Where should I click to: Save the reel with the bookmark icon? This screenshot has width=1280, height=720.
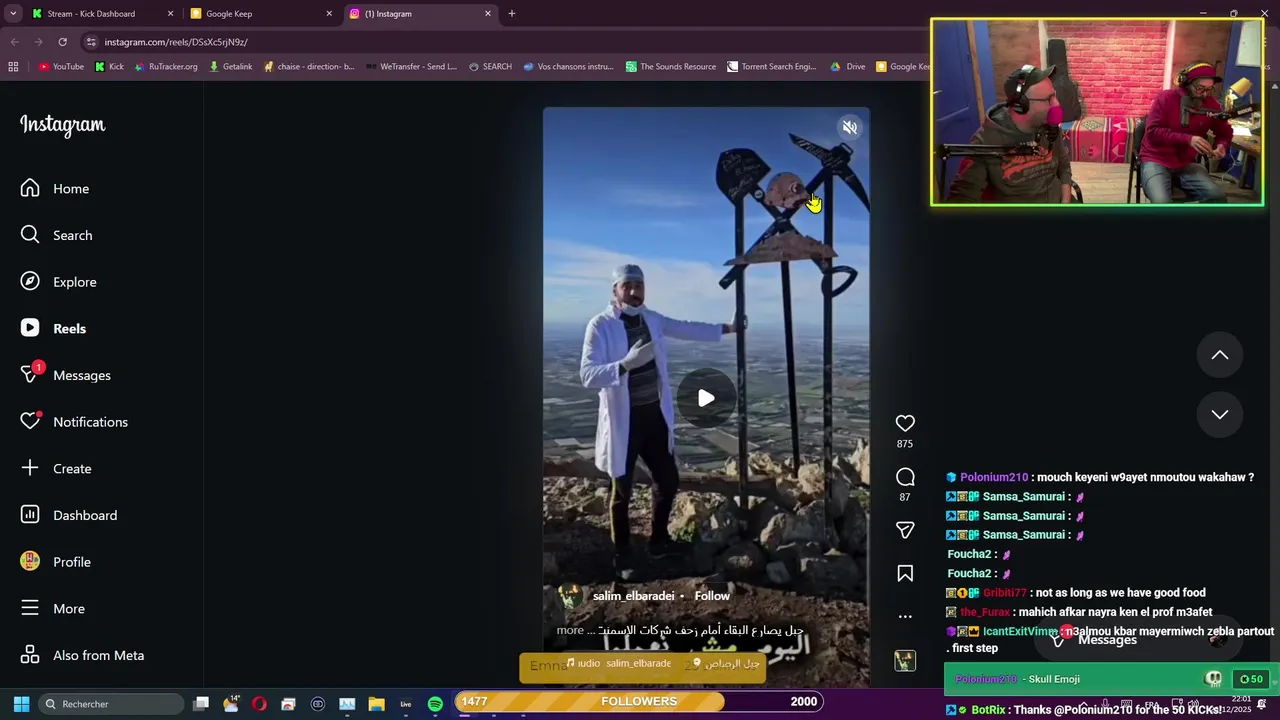(905, 573)
